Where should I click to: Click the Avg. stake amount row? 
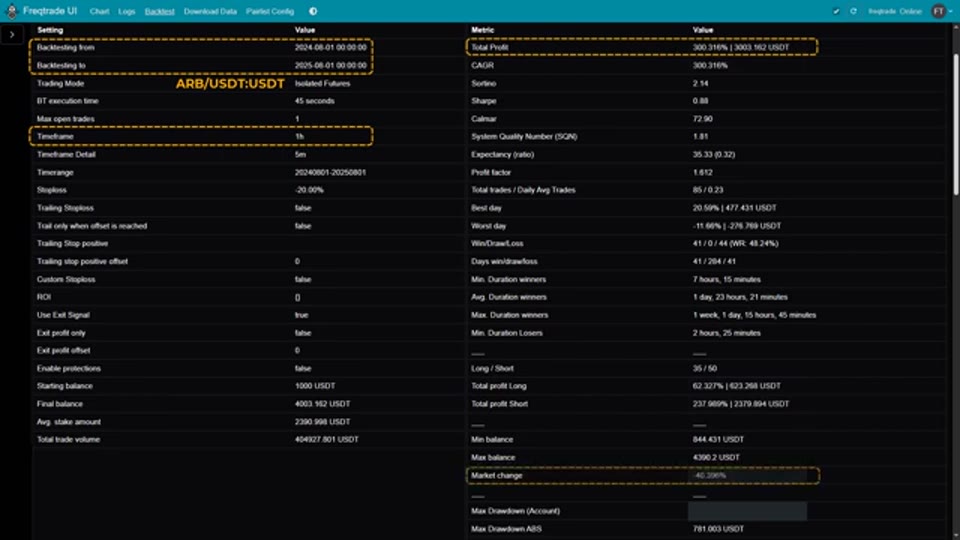click(248, 422)
